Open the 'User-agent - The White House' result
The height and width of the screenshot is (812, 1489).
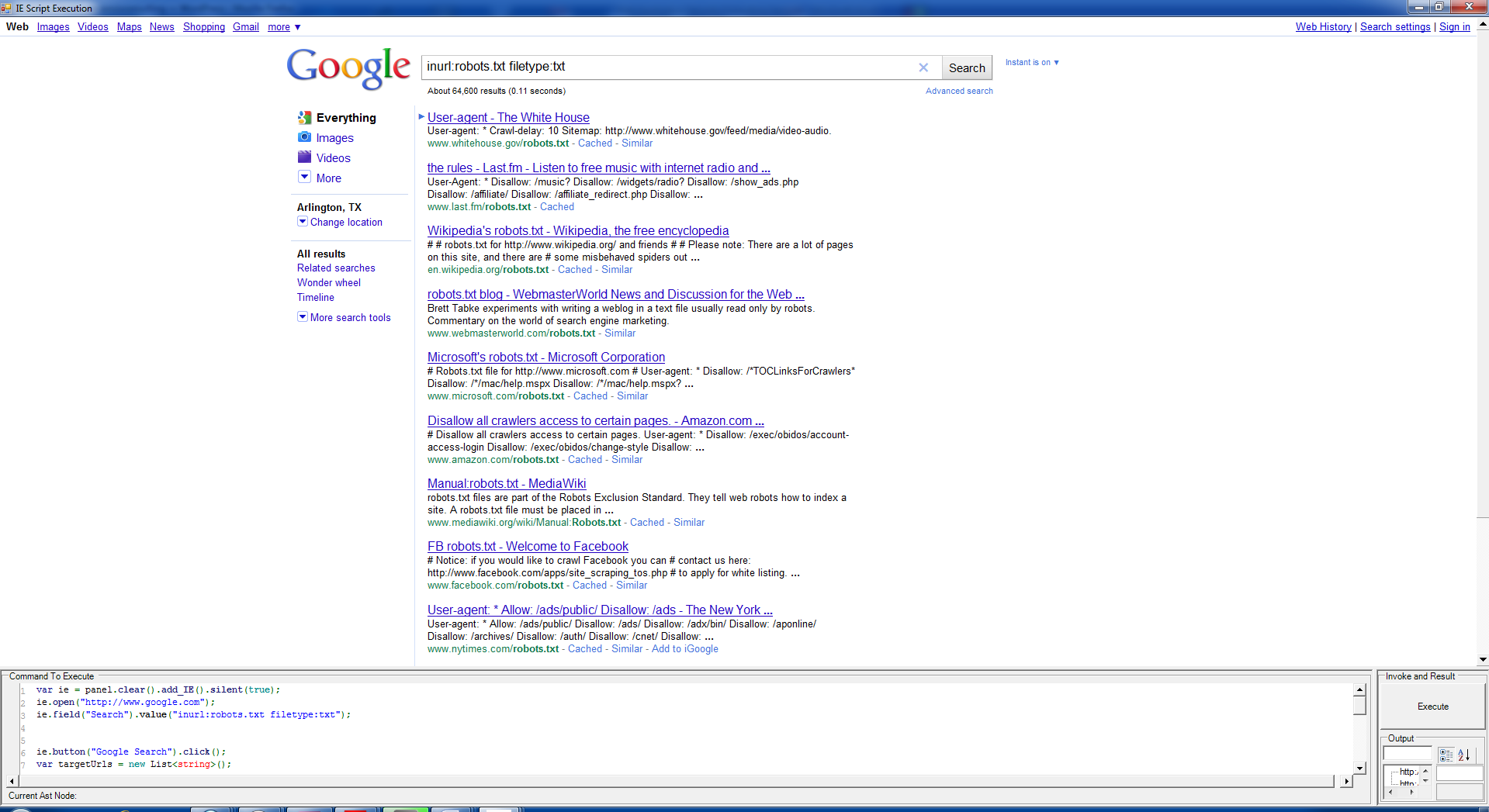click(x=508, y=118)
